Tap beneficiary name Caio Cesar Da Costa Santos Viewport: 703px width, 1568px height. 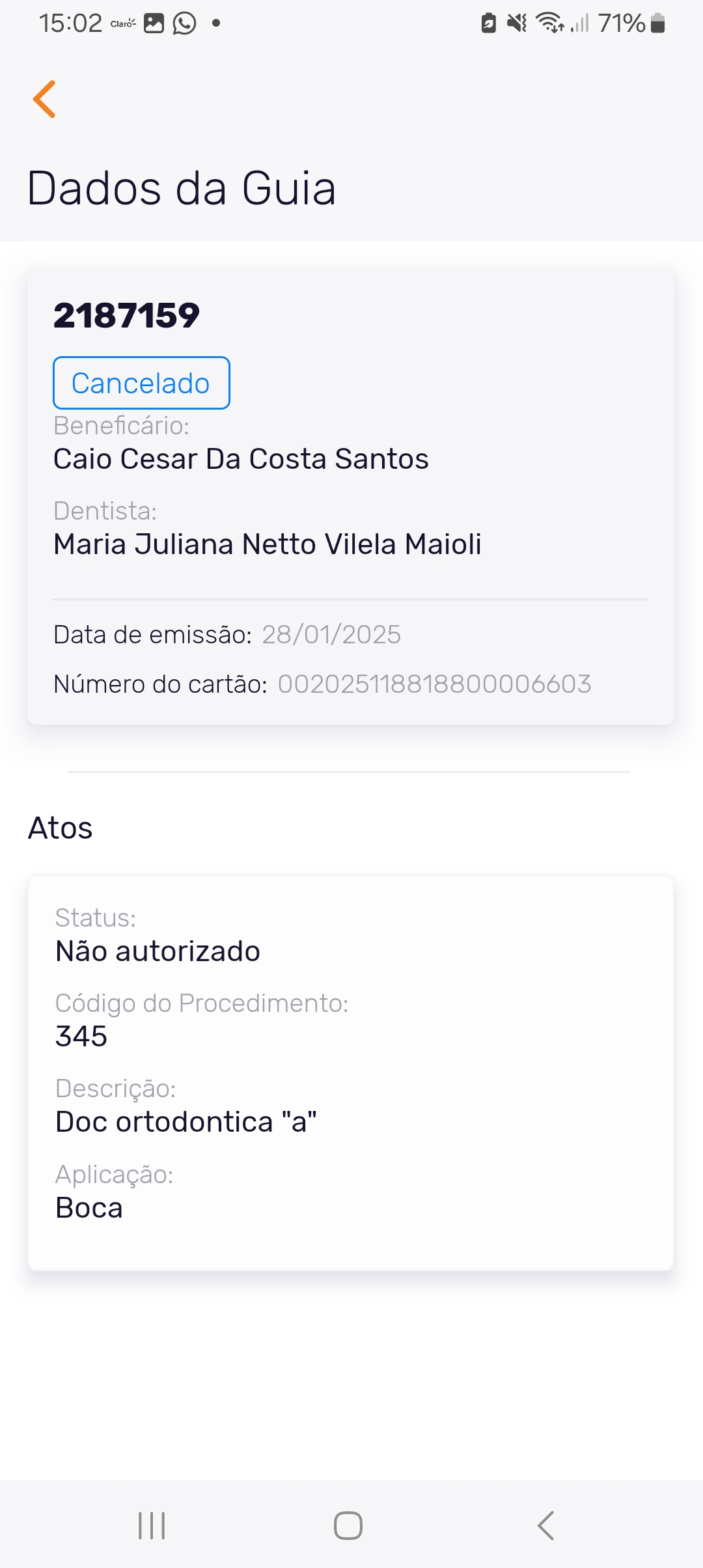tap(241, 459)
